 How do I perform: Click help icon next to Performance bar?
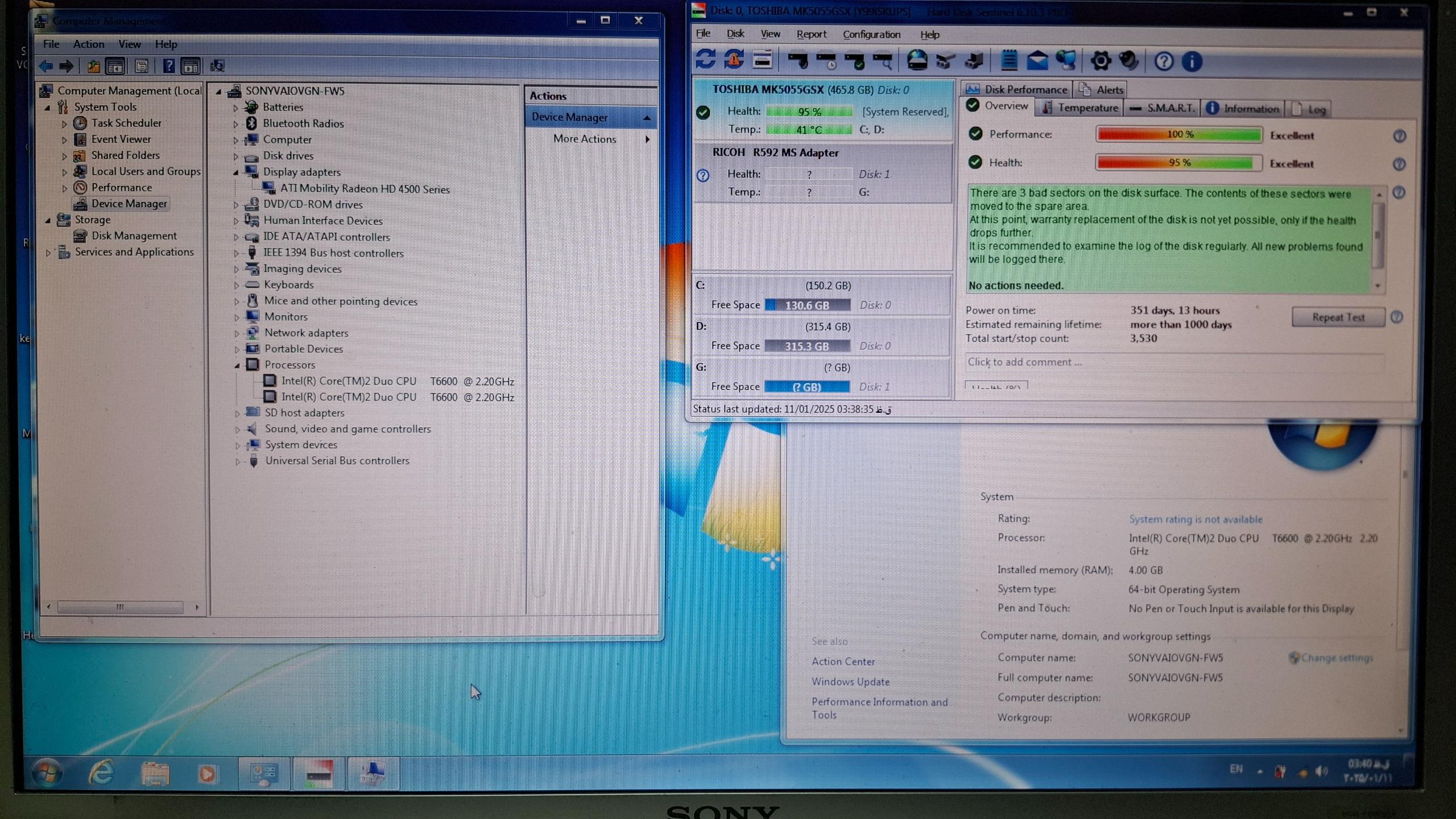tap(1400, 136)
